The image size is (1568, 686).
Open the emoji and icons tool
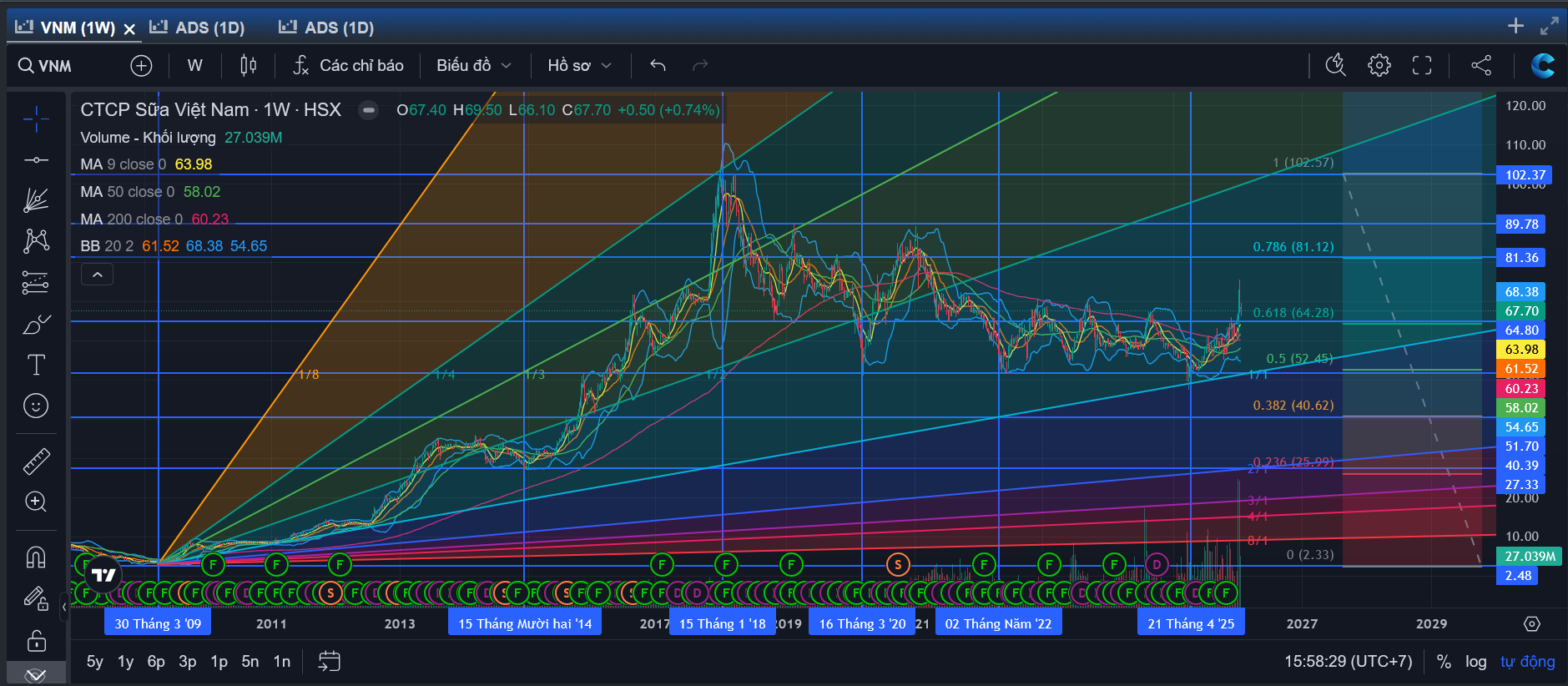pyautogui.click(x=36, y=406)
